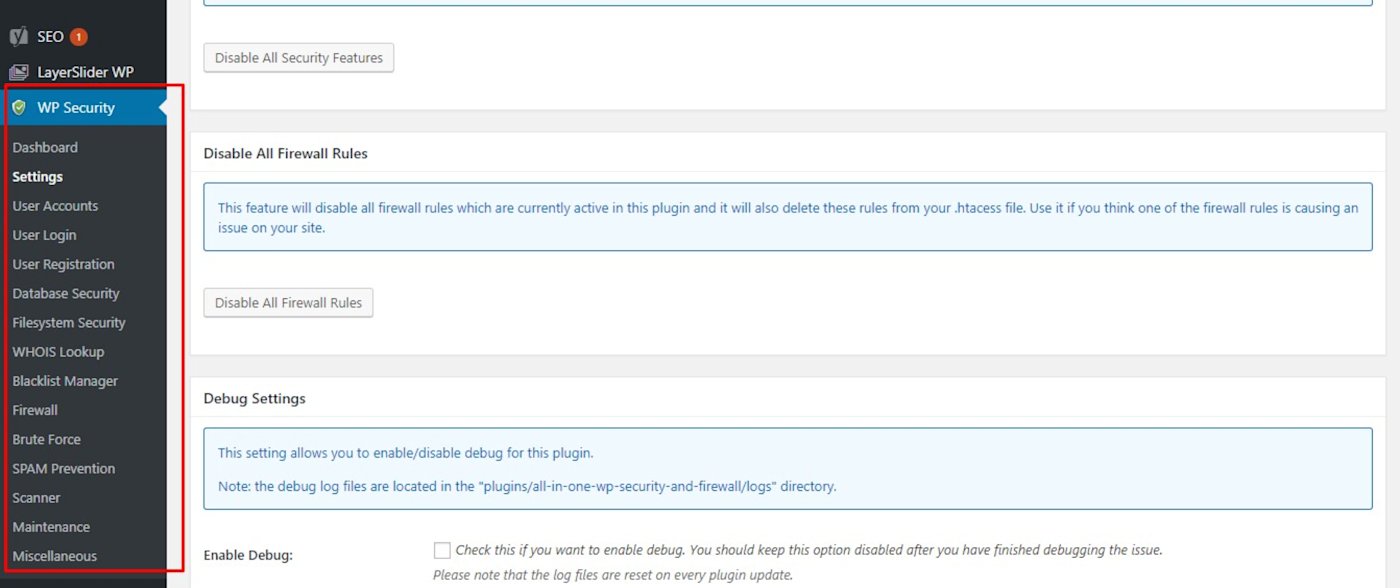Open SPAM Prevention settings

[x=63, y=468]
